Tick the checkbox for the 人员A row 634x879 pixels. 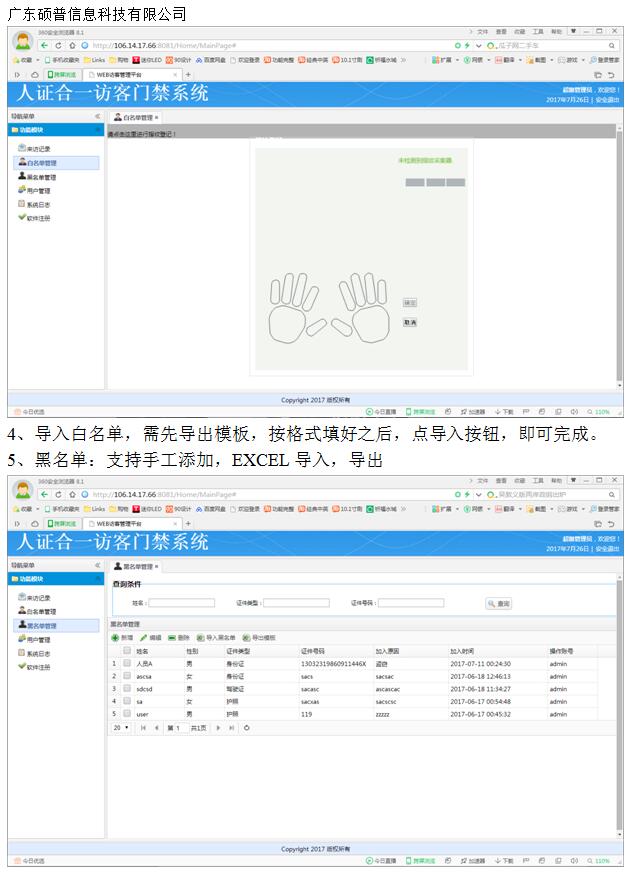click(127, 663)
